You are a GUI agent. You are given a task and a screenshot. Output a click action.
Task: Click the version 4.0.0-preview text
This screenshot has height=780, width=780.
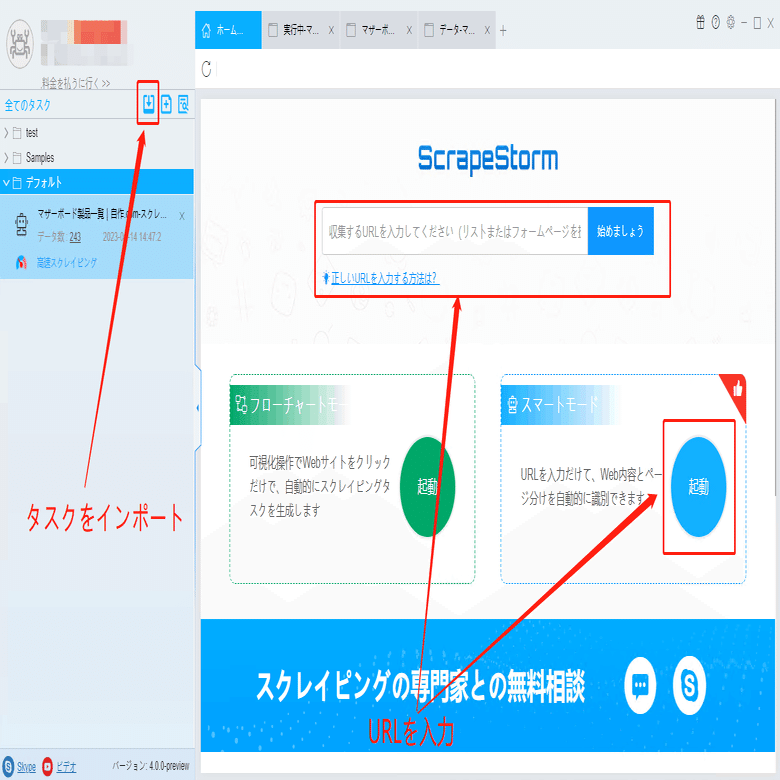tap(151, 766)
